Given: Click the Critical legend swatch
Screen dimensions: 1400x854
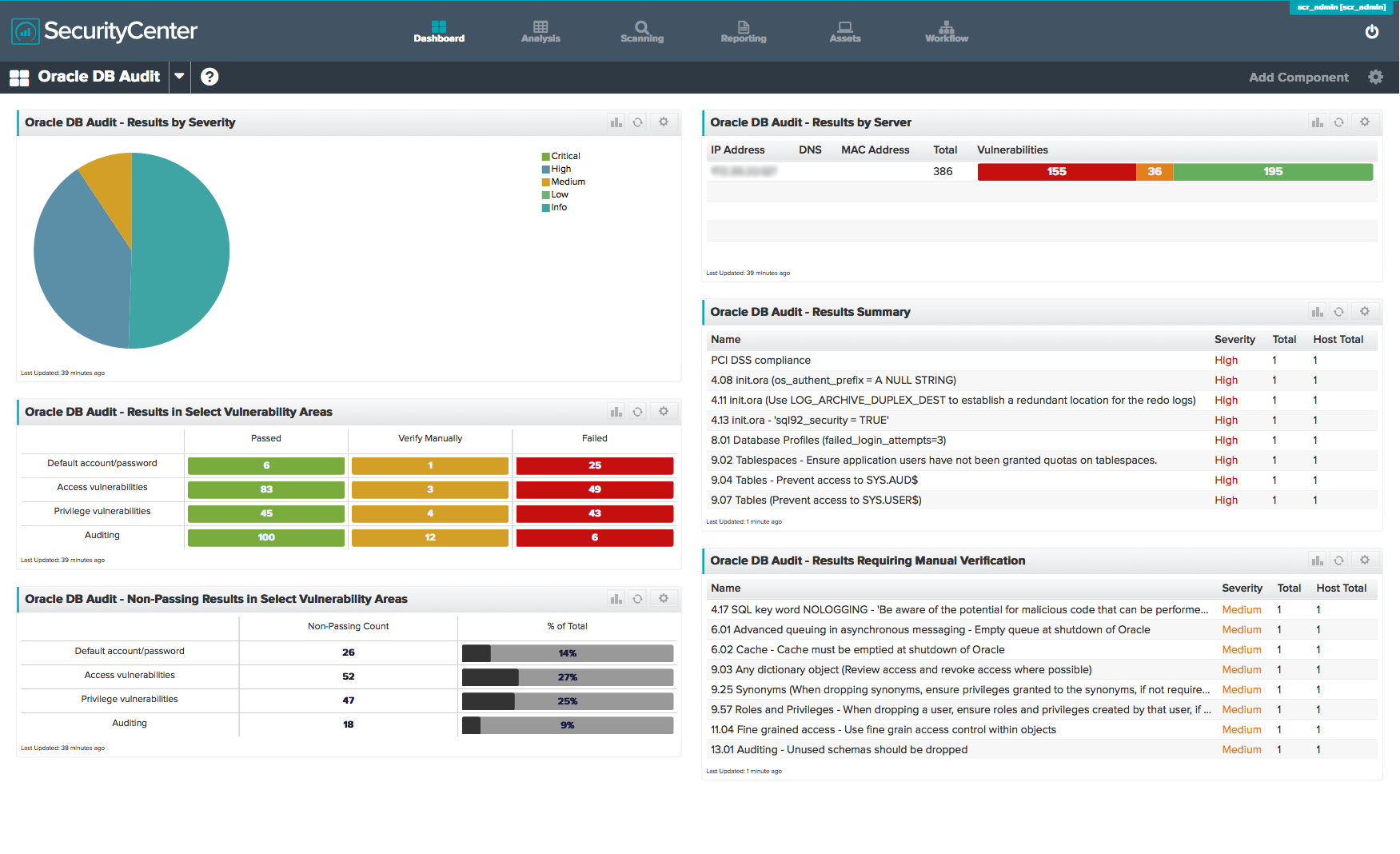Looking at the screenshot, I should tap(546, 157).
